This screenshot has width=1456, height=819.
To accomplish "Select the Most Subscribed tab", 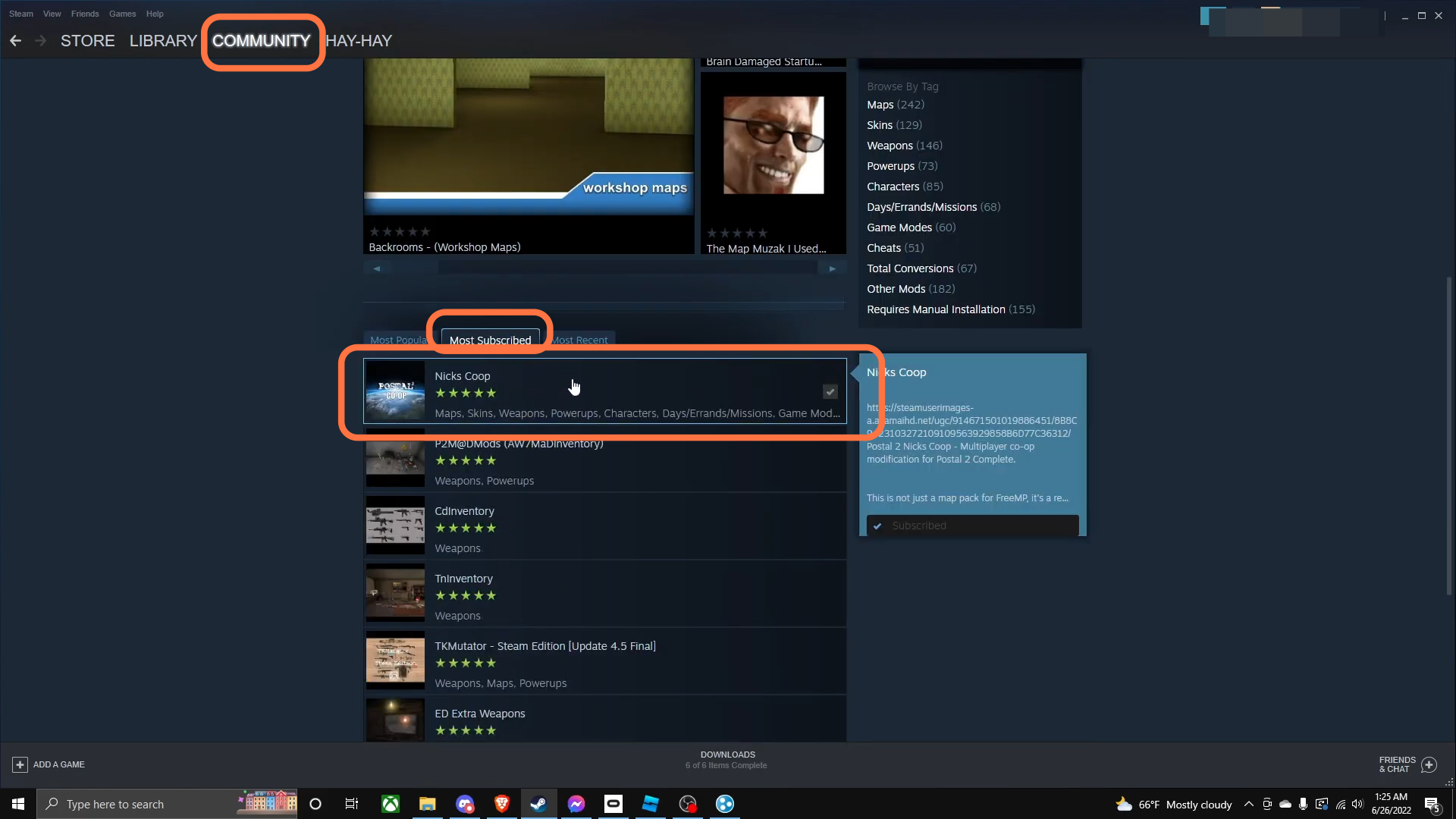I will (x=490, y=340).
